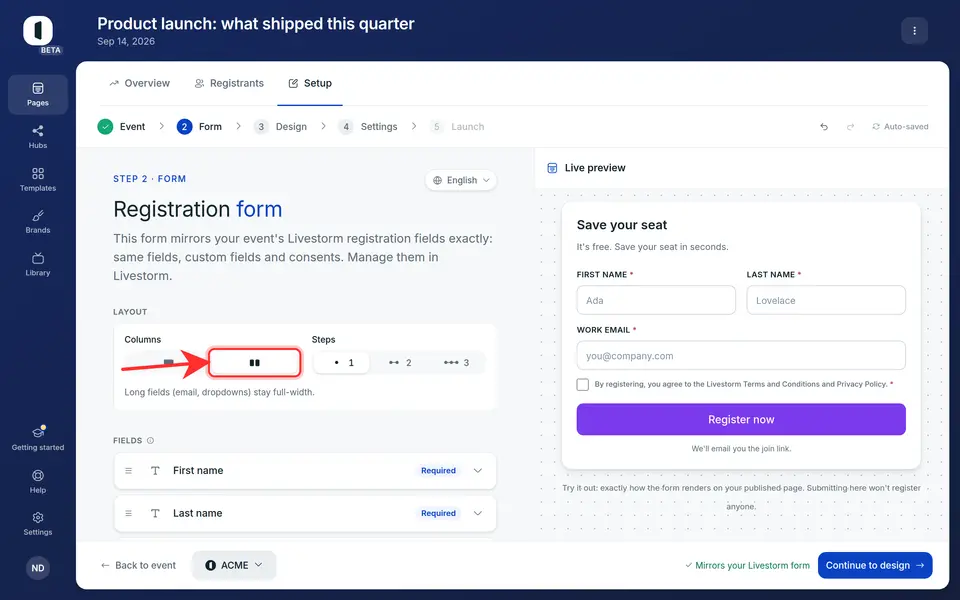
Task: Click into the Work Email input field
Action: pyautogui.click(x=741, y=356)
